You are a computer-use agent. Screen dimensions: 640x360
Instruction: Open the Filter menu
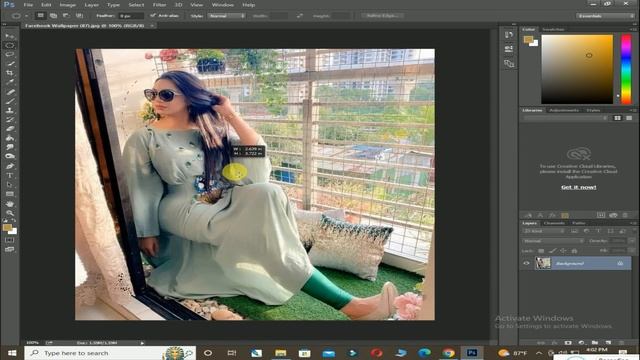click(x=159, y=5)
